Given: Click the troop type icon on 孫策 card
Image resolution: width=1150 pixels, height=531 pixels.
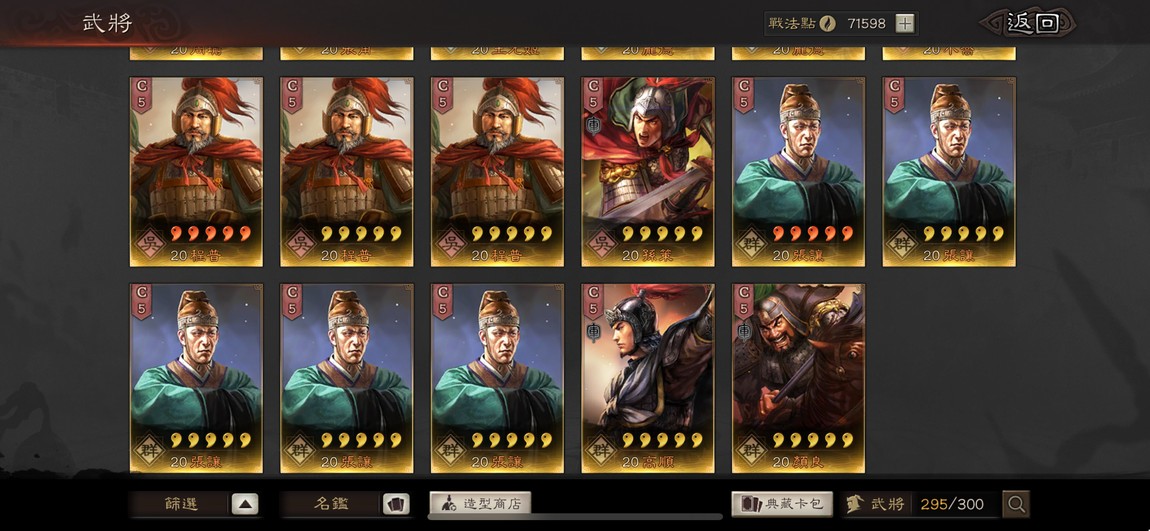Looking at the screenshot, I should point(593,127).
